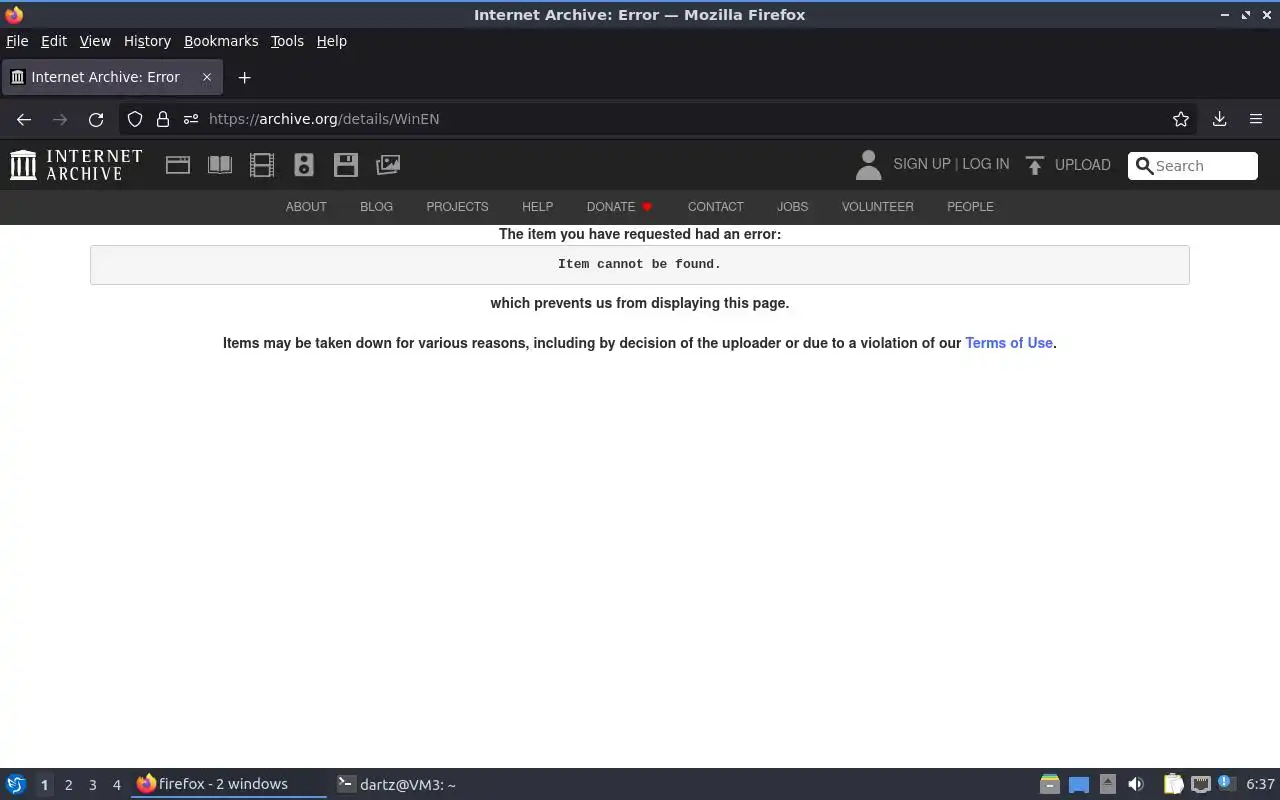Click the user avatar icon
This screenshot has height=800, width=1280.
868,165
